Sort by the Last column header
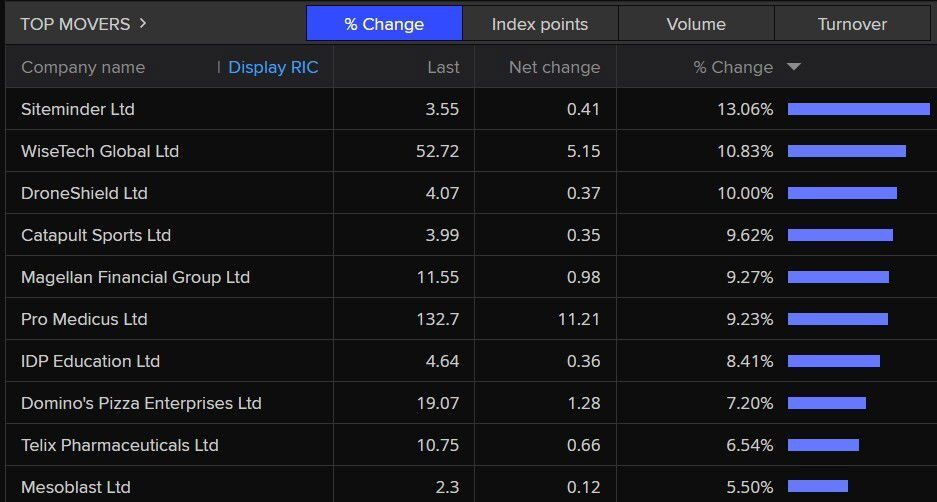The image size is (937, 502). (443, 67)
